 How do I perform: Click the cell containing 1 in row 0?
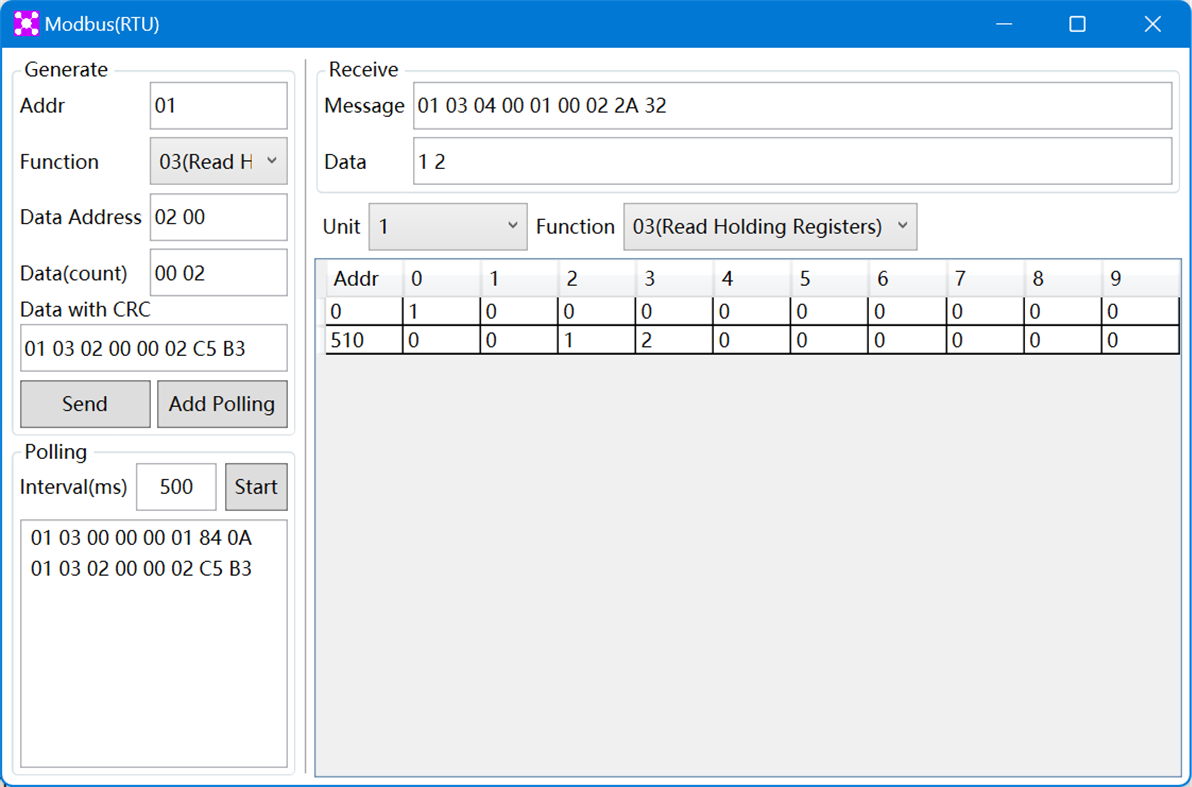[x=440, y=311]
